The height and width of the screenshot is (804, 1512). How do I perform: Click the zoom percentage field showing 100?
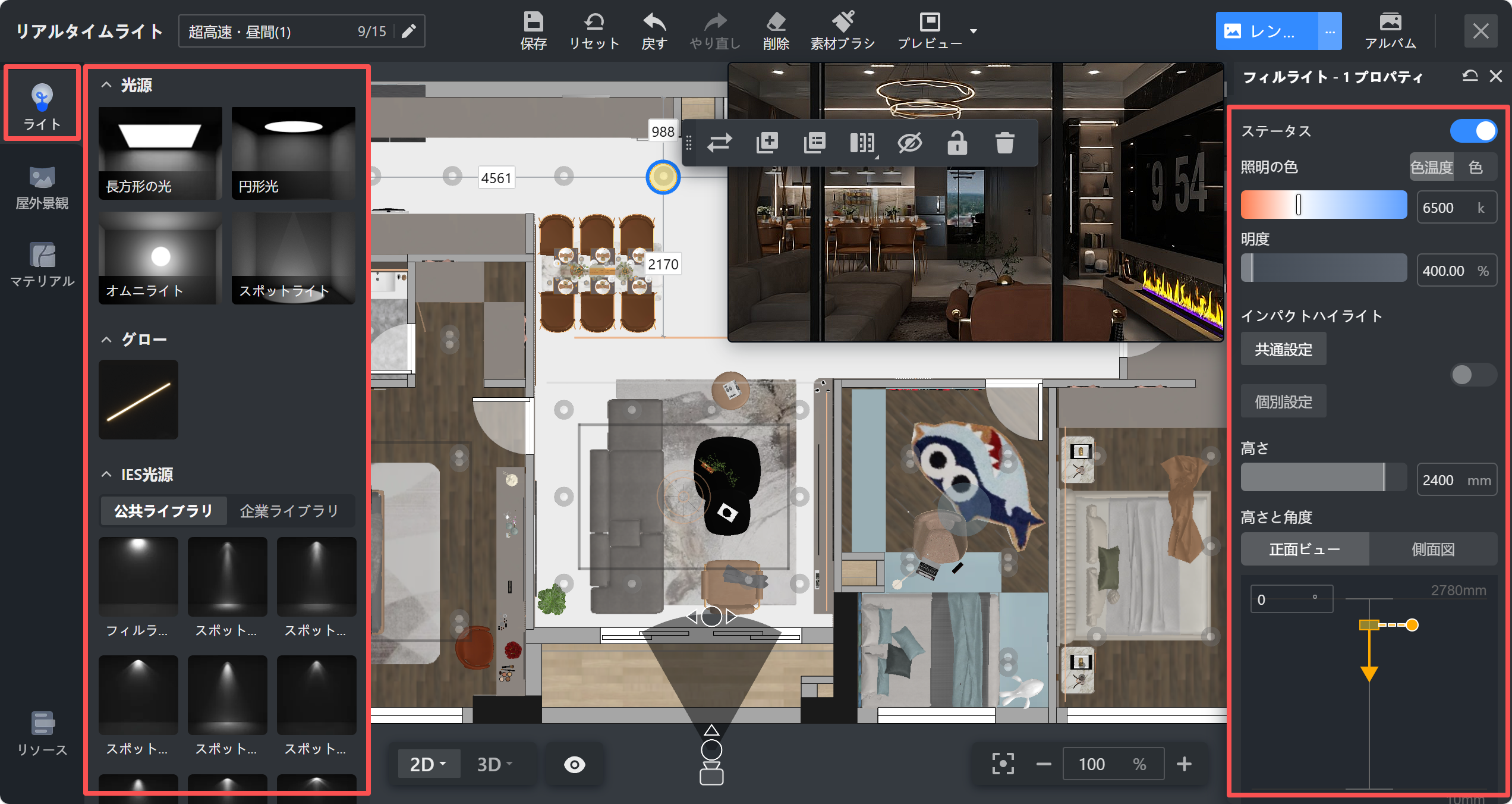coord(1113,764)
